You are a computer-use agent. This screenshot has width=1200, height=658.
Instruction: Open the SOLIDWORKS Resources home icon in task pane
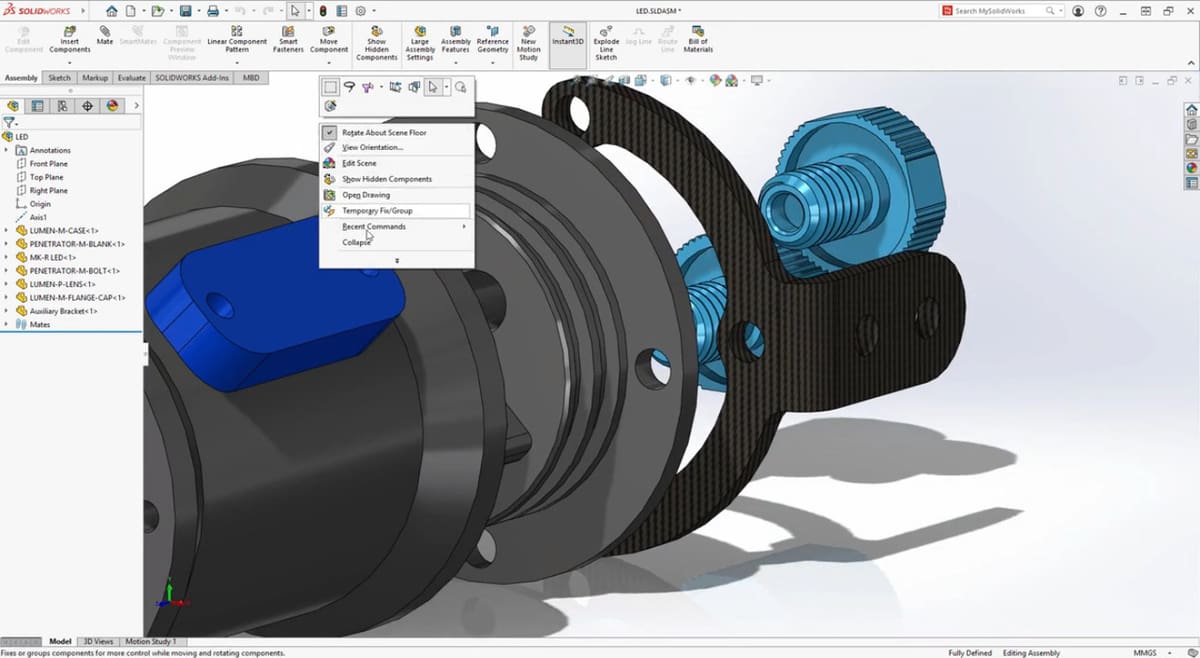click(x=1191, y=110)
